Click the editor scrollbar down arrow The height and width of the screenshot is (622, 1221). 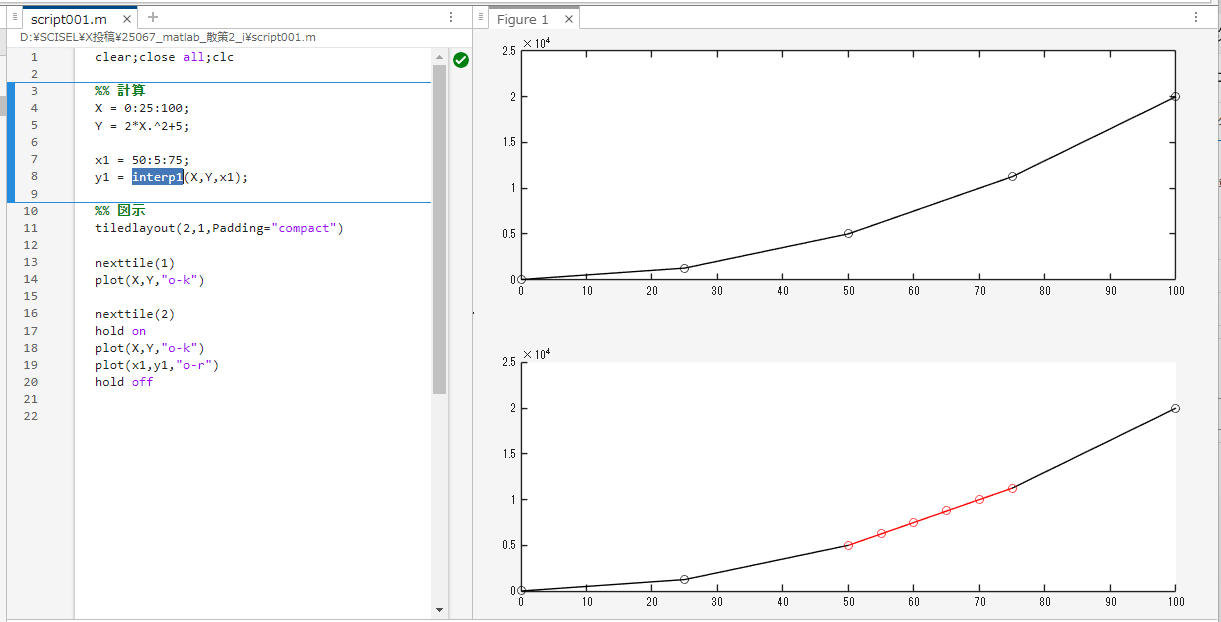click(x=439, y=608)
